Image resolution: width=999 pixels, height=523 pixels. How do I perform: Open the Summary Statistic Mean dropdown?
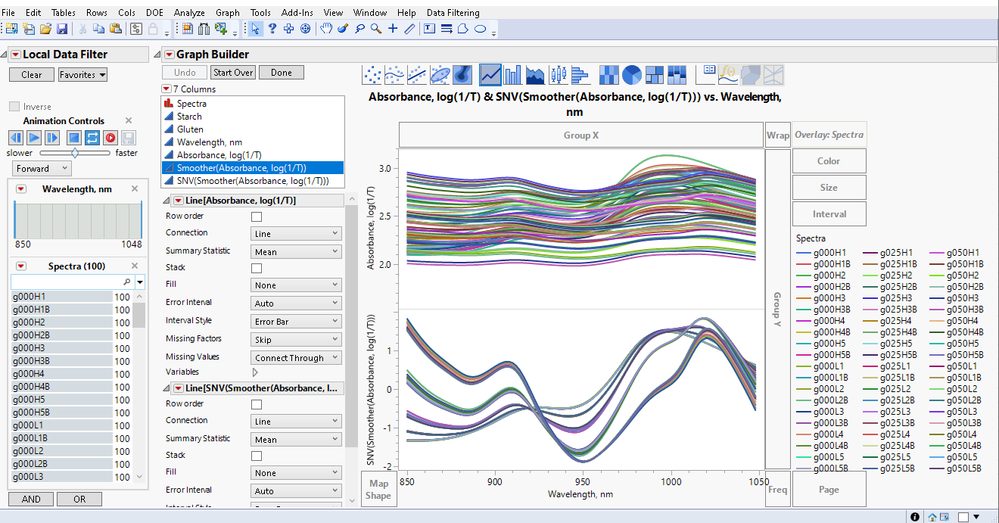tap(295, 251)
